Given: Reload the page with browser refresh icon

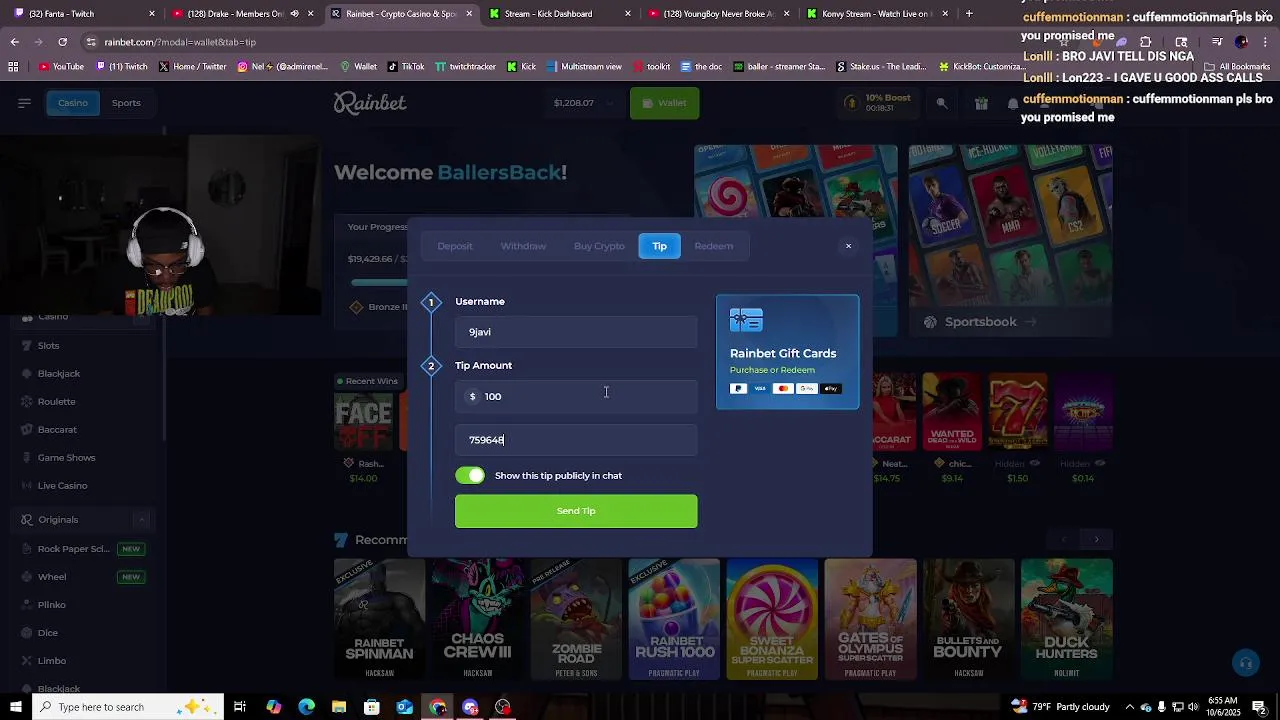Looking at the screenshot, I should pos(62,42).
